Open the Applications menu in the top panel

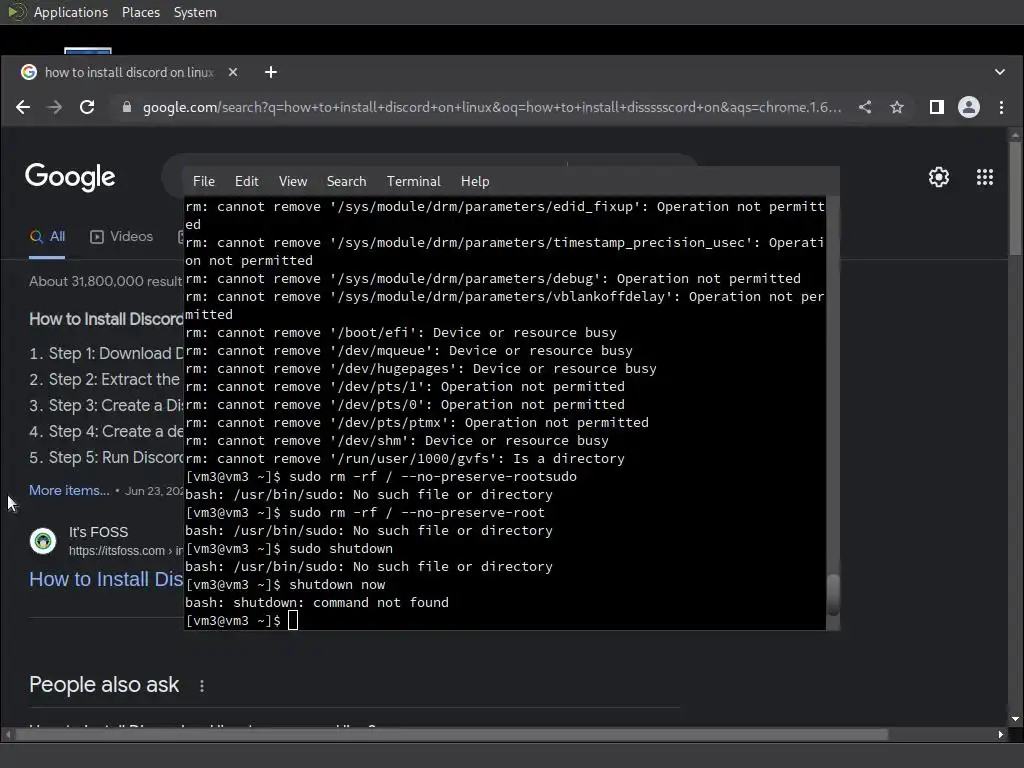[71, 12]
